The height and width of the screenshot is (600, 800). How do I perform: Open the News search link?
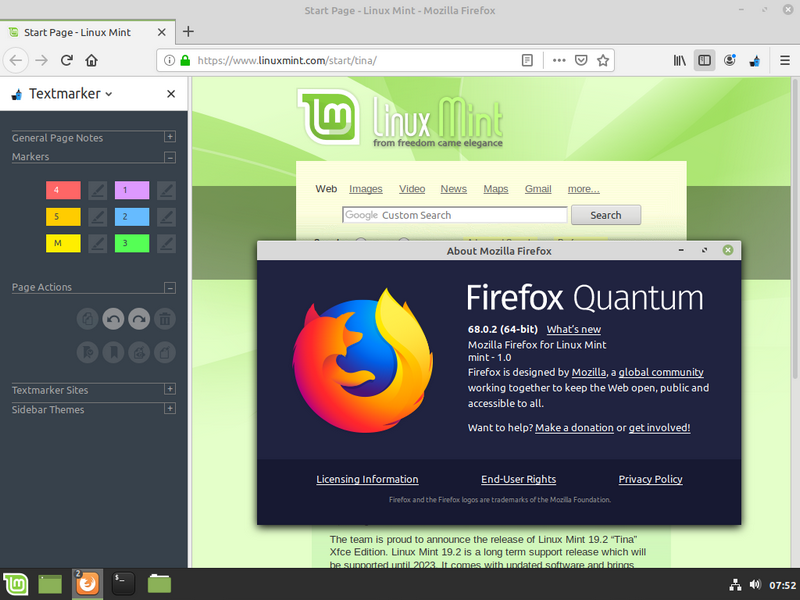tap(454, 189)
